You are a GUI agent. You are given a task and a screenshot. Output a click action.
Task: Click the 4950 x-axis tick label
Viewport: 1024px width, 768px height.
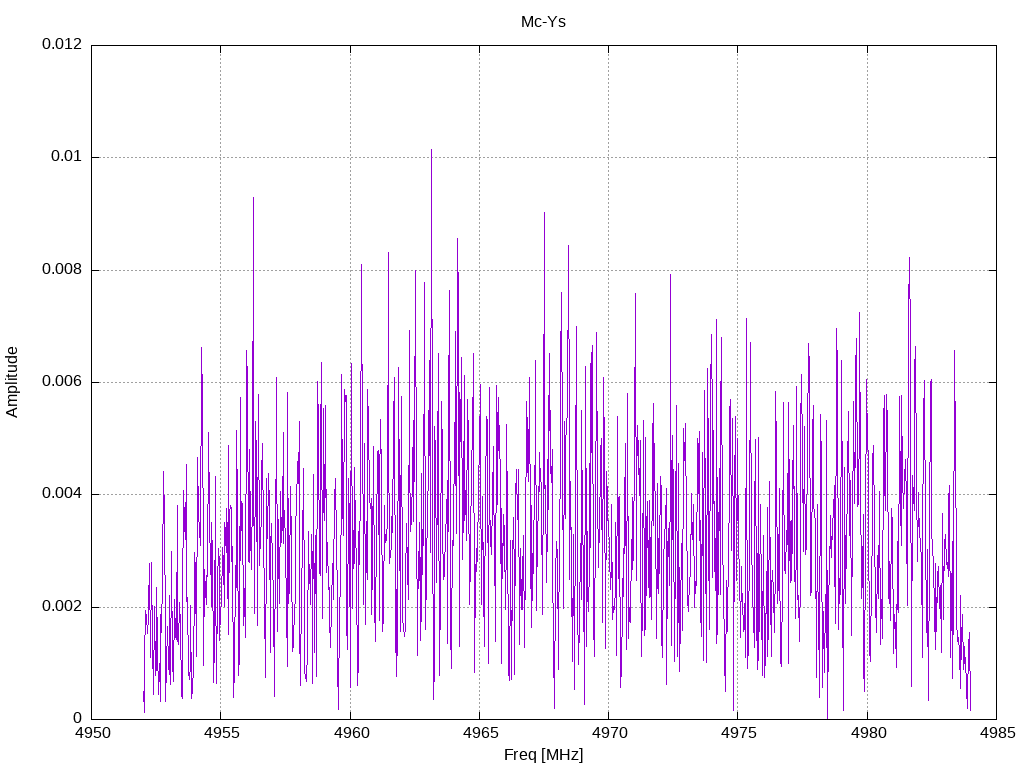point(92,733)
